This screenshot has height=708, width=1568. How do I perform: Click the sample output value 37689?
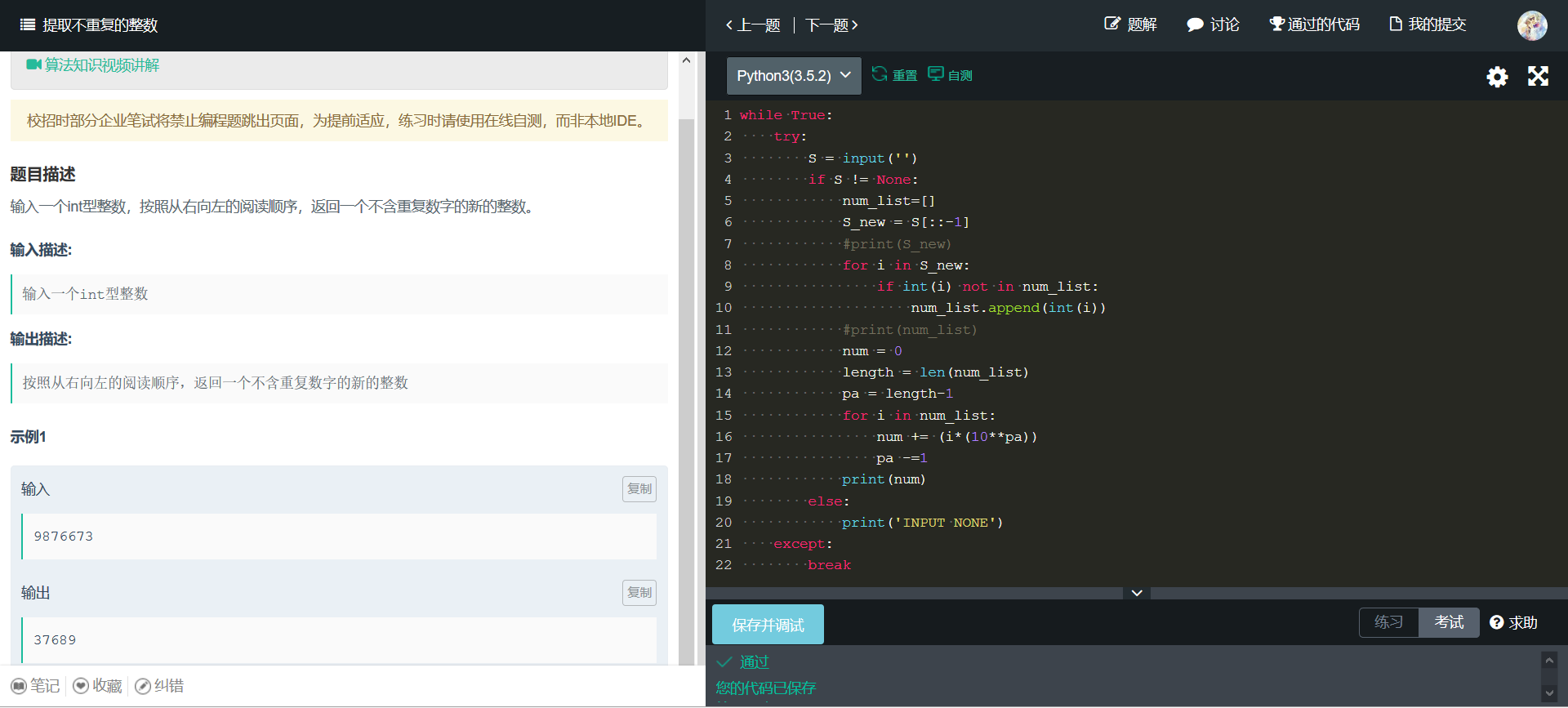tap(55, 640)
